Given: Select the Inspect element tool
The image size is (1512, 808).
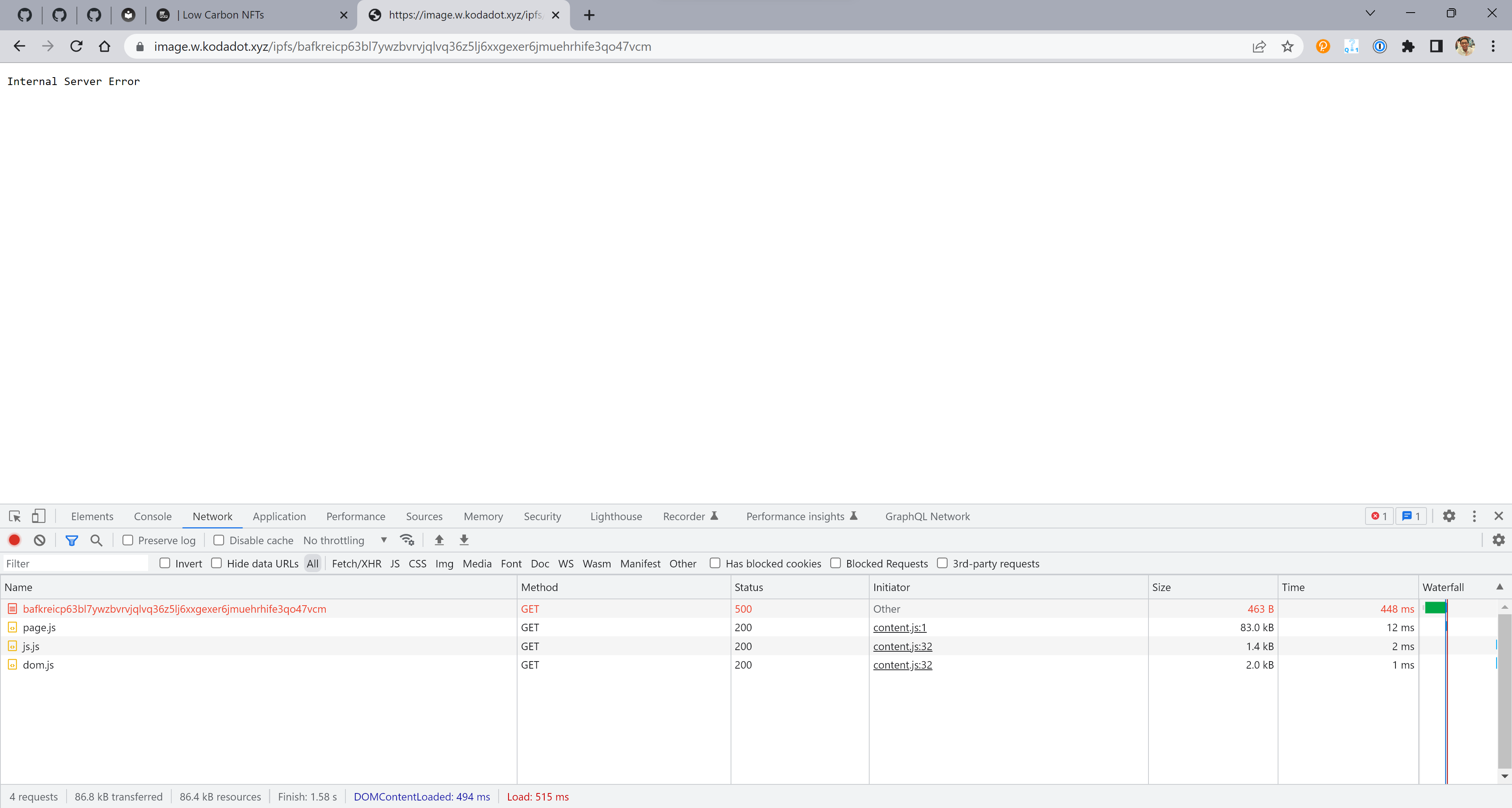Looking at the screenshot, I should pos(14,516).
